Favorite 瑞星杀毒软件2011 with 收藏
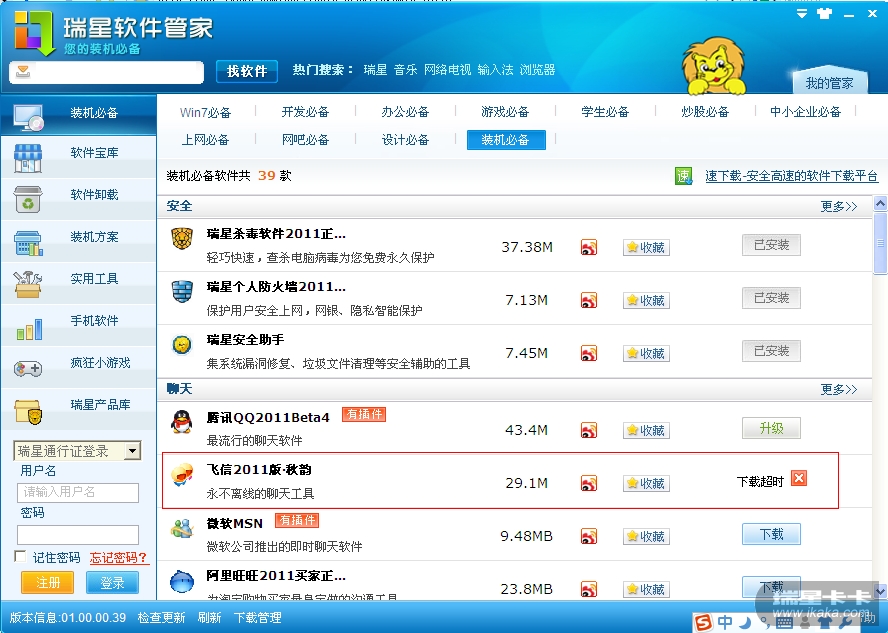 (x=646, y=247)
